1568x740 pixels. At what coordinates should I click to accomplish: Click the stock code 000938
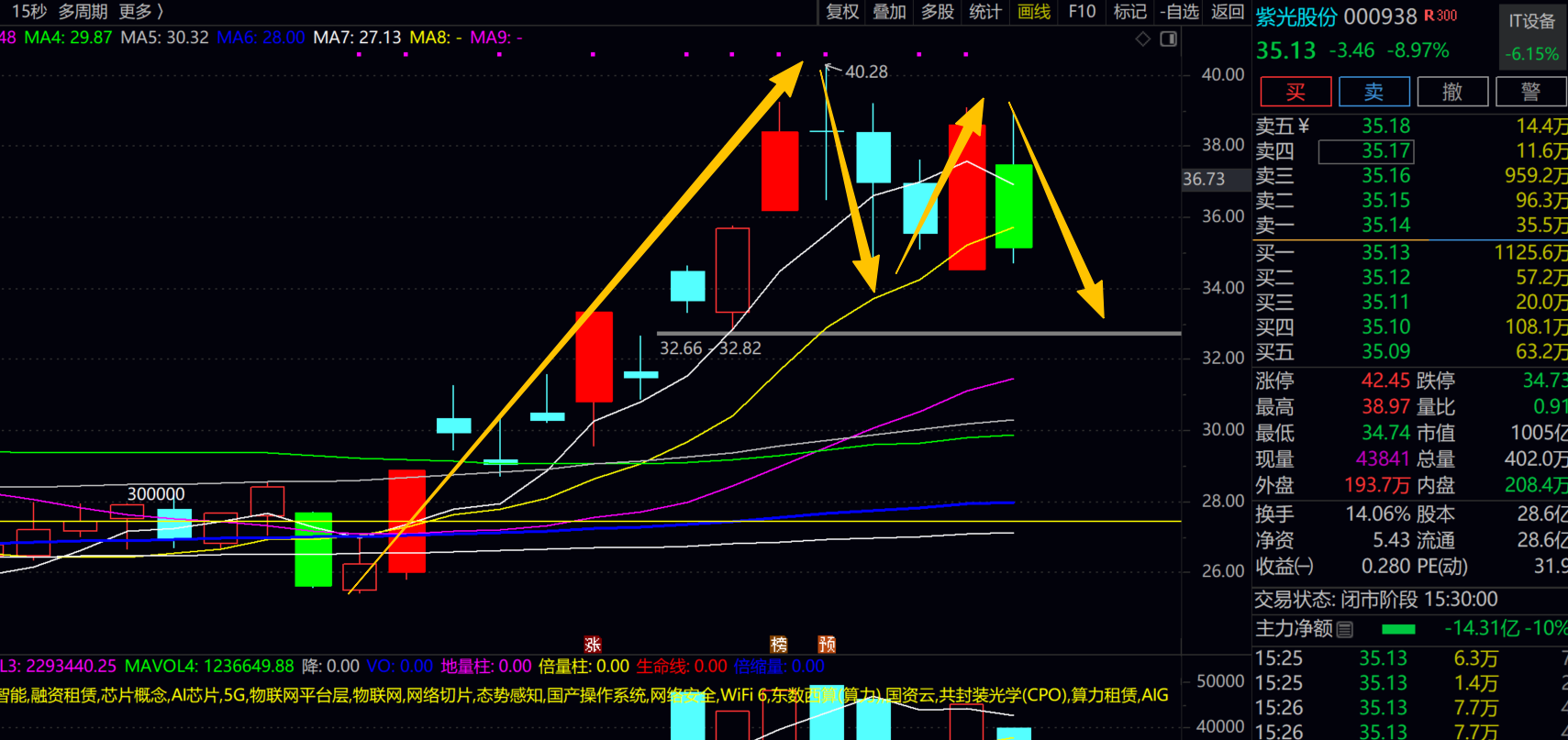1381,17
